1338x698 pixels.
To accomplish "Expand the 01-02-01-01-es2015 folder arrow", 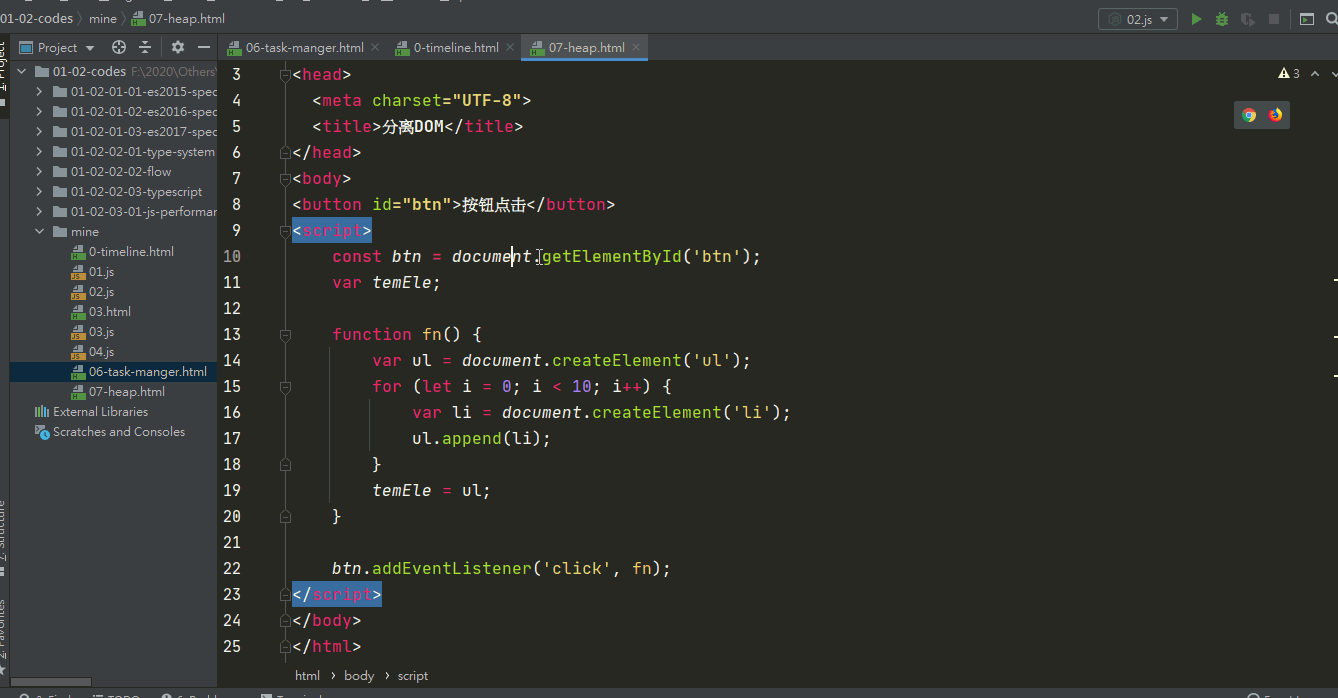I will [40, 92].
